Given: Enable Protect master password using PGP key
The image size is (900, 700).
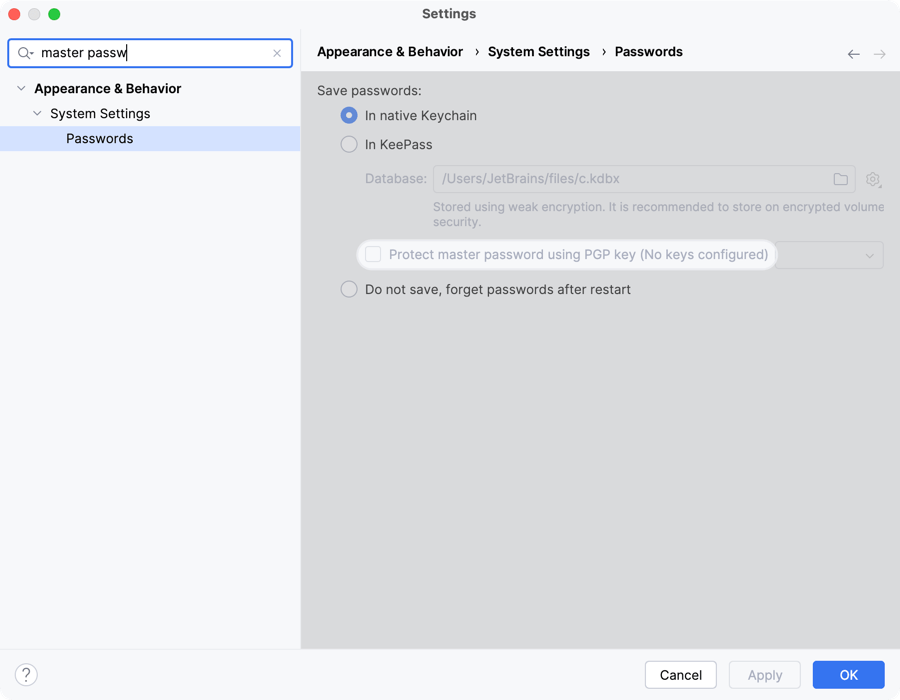Looking at the screenshot, I should 373,255.
